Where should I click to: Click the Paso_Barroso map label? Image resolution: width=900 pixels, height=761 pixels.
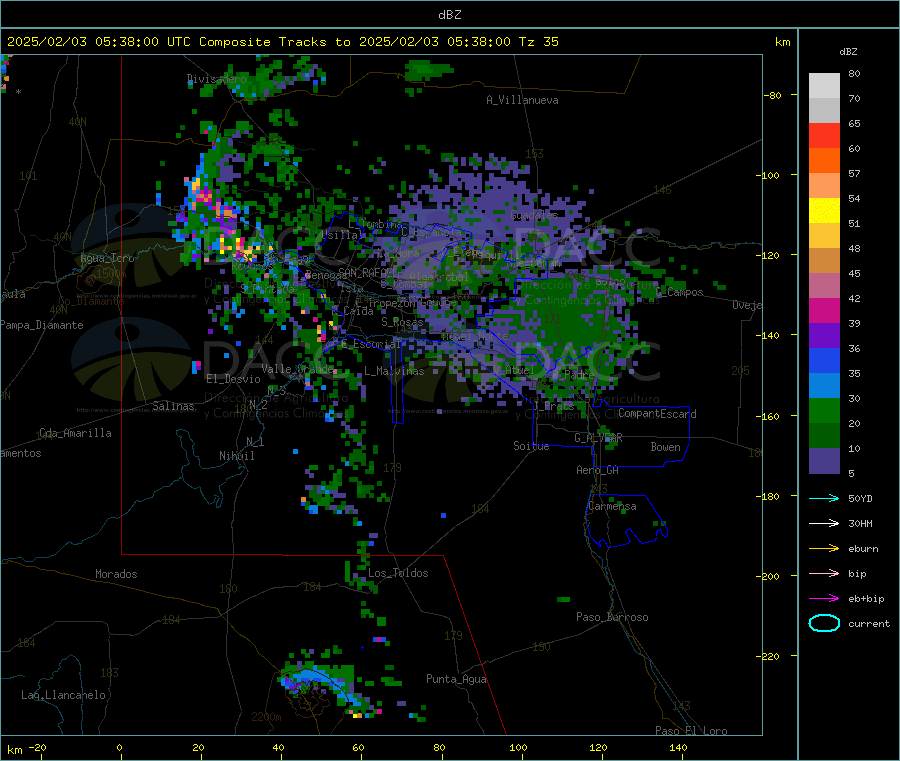coord(612,617)
